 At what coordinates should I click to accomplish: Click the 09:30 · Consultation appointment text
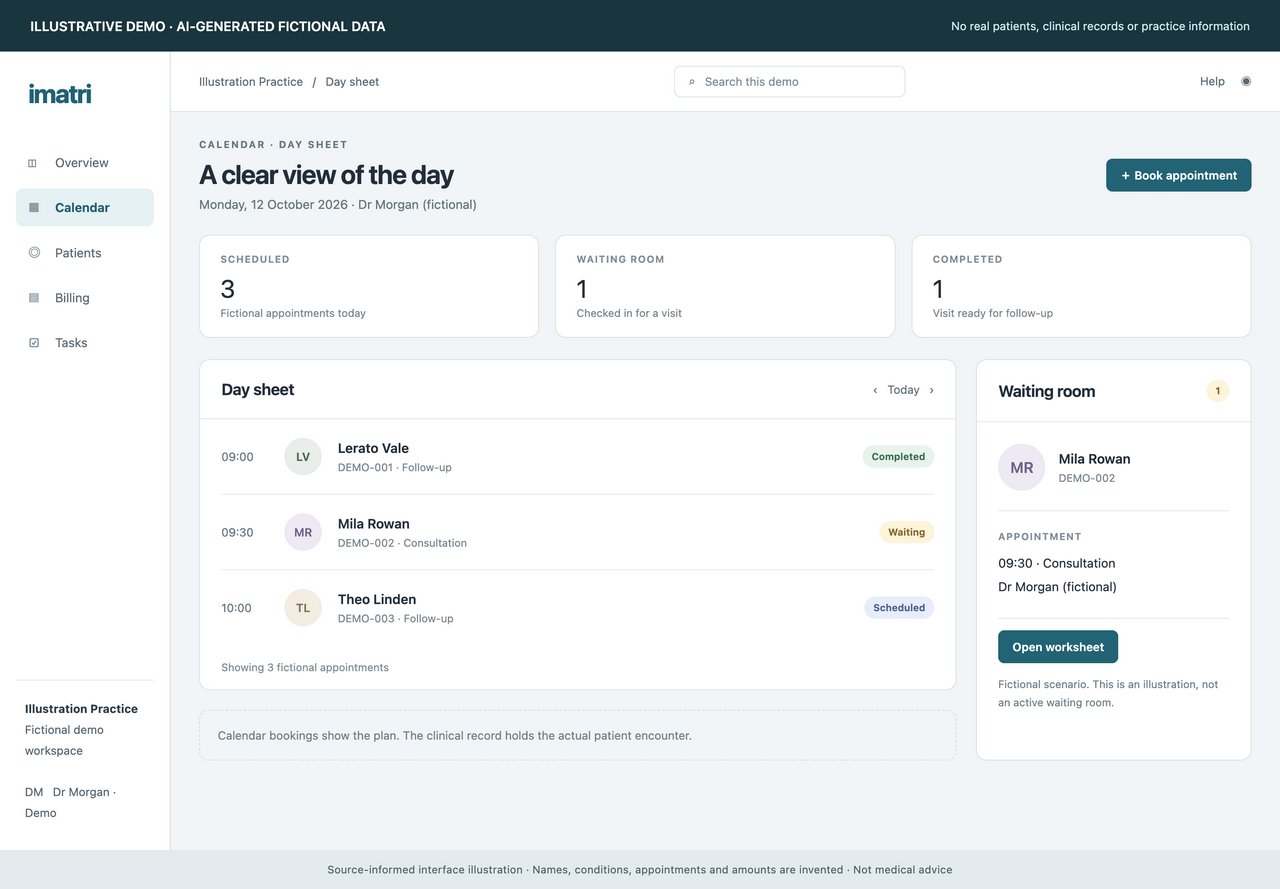pyautogui.click(x=1057, y=563)
